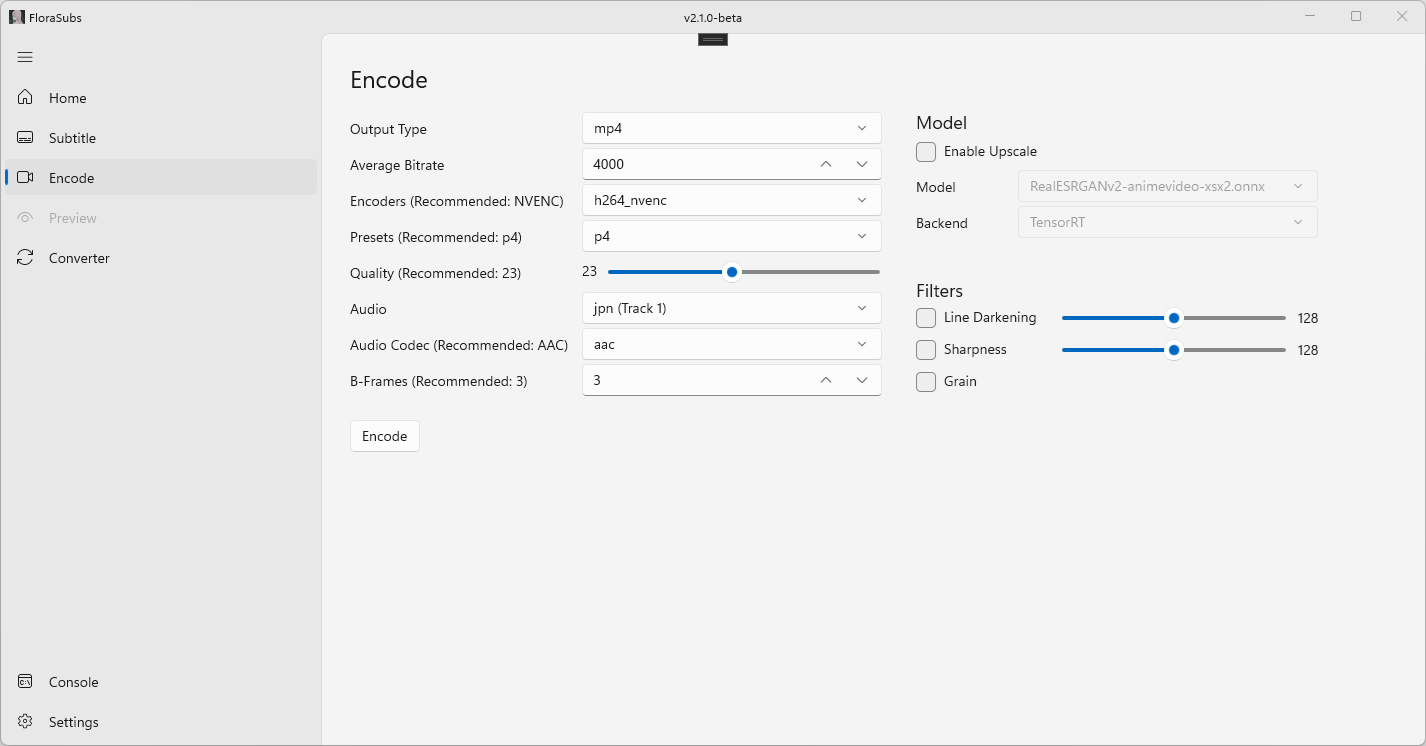Click the Converter sync icon
The image size is (1426, 746).
(26, 258)
